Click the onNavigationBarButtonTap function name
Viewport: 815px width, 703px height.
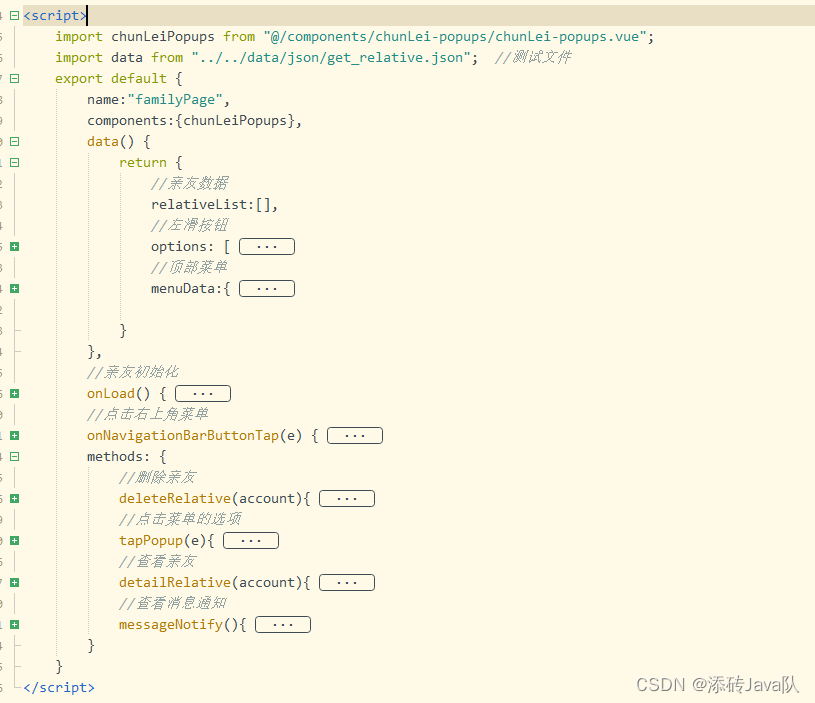(x=183, y=435)
